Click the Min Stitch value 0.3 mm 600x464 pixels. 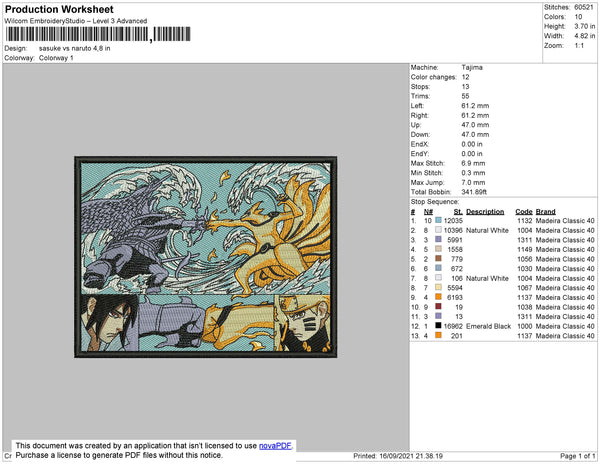pos(473,173)
